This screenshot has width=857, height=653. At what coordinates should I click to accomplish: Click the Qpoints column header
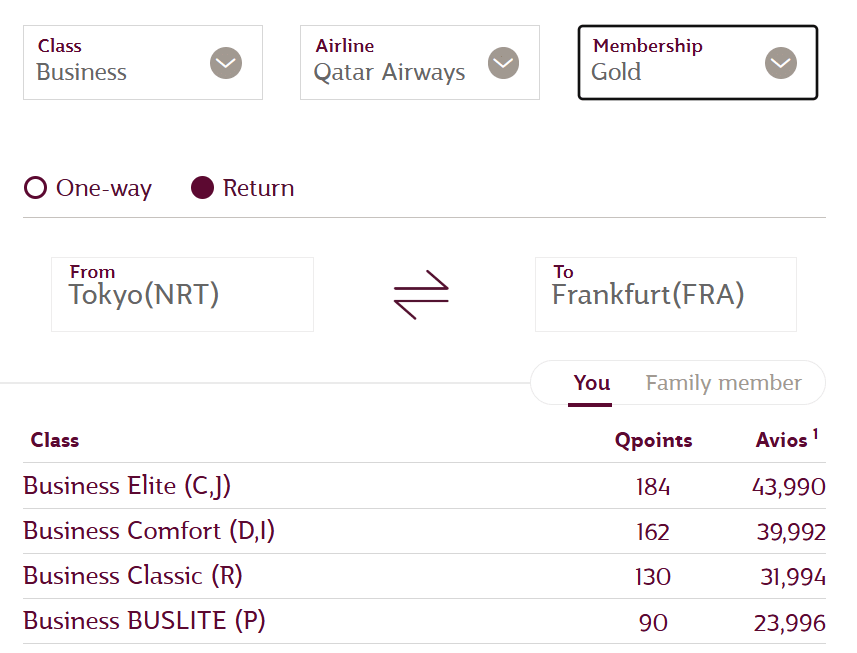(x=653, y=440)
